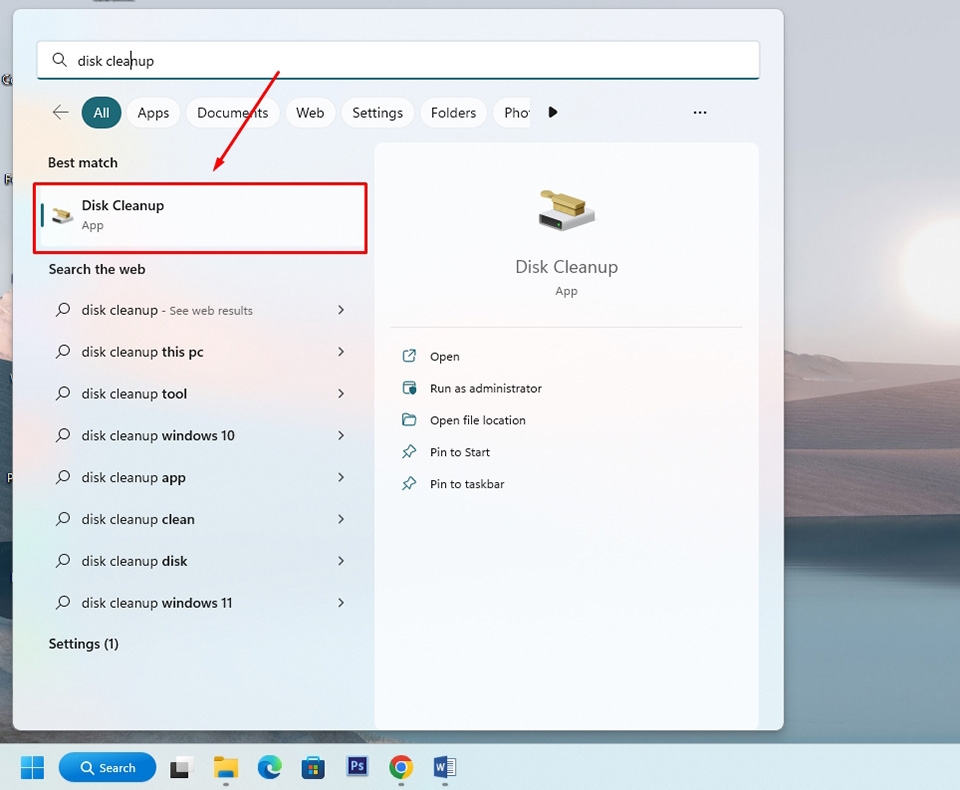Switch to the Web filter tab

(310, 113)
